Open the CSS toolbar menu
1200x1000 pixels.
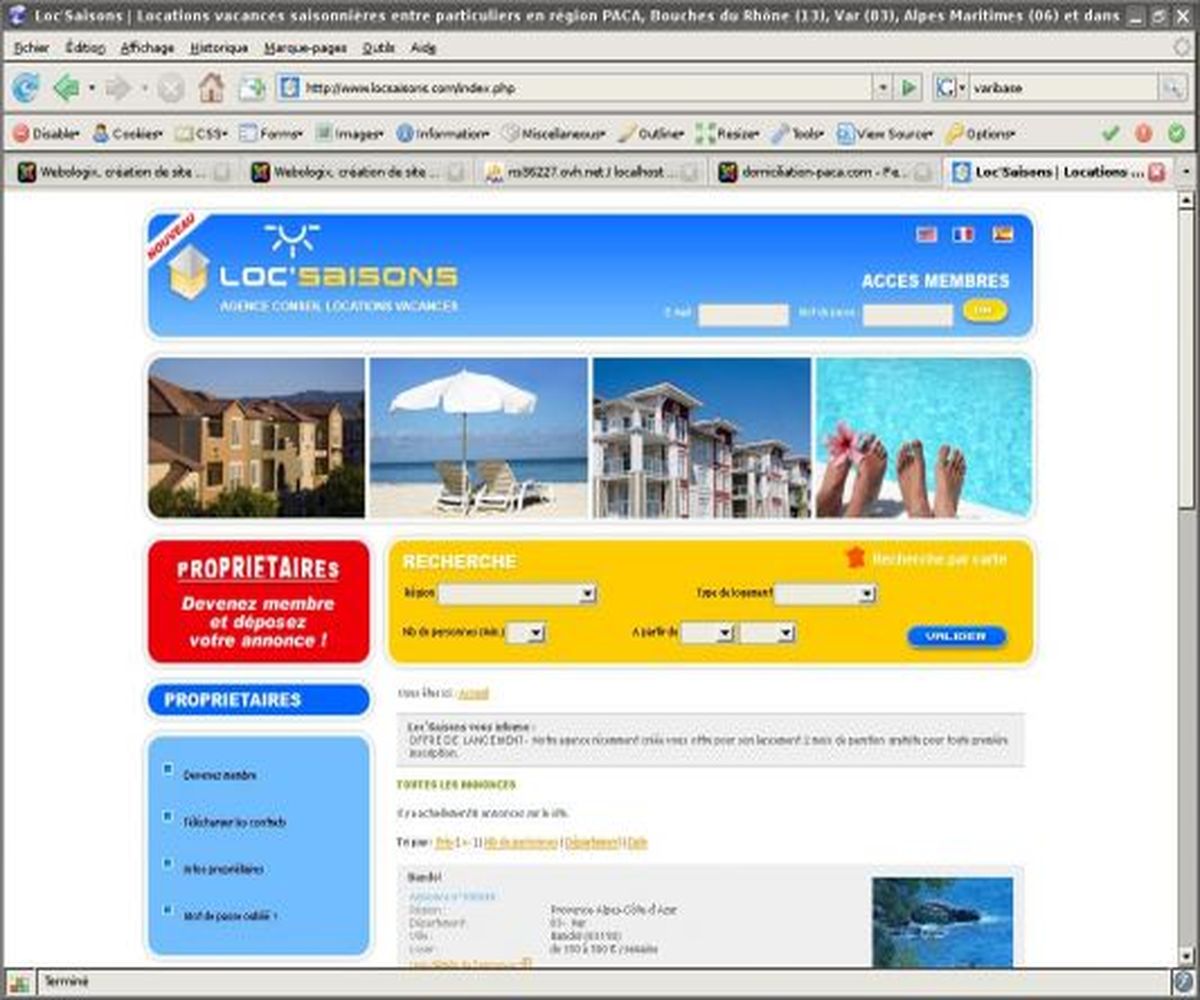coord(201,133)
